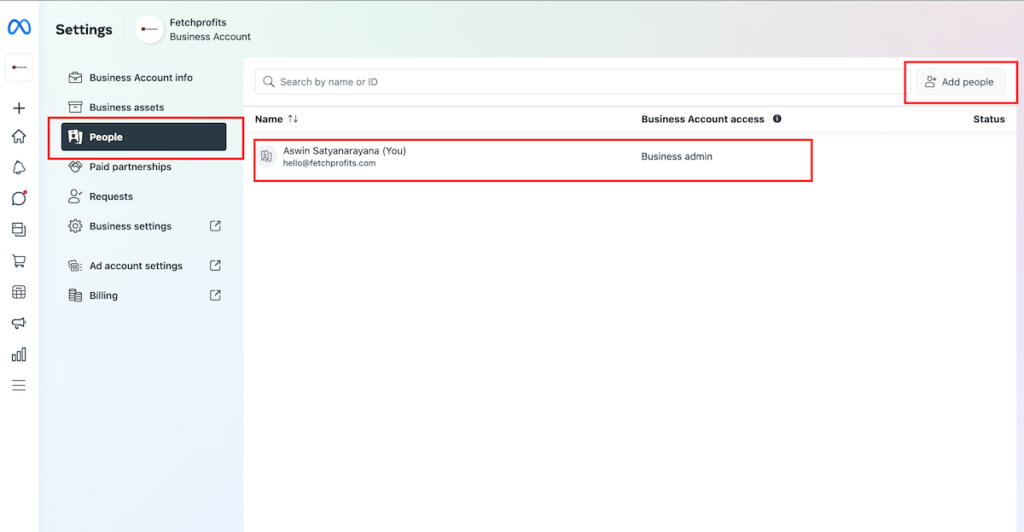1024x532 pixels.
Task: Click the Add people button
Action: [x=960, y=82]
